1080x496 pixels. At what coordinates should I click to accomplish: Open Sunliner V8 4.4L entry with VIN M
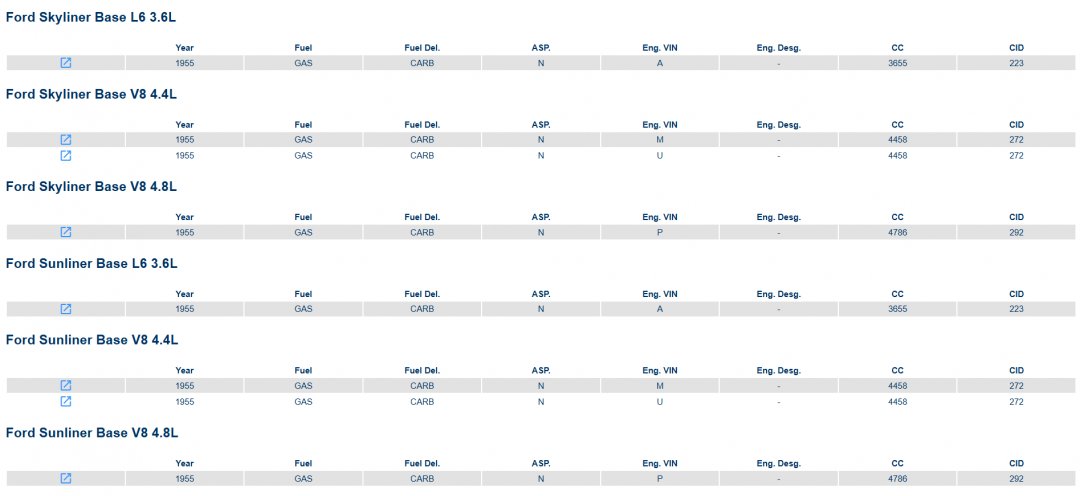(x=66, y=385)
